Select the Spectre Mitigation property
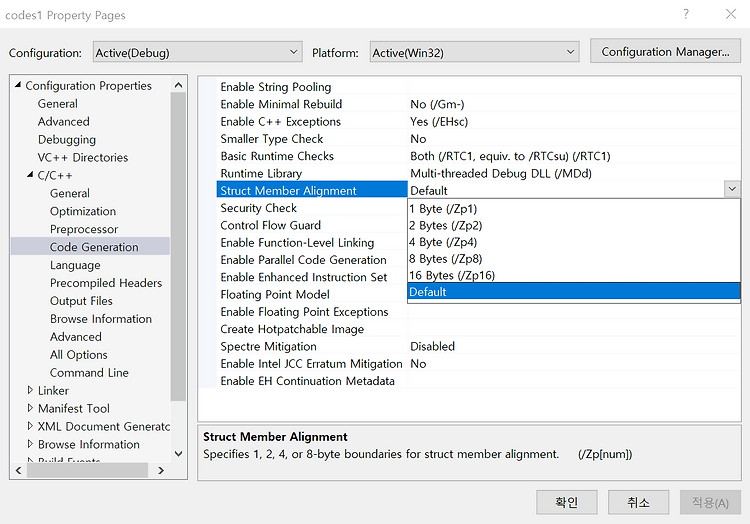This screenshot has width=750, height=524. tap(268, 346)
